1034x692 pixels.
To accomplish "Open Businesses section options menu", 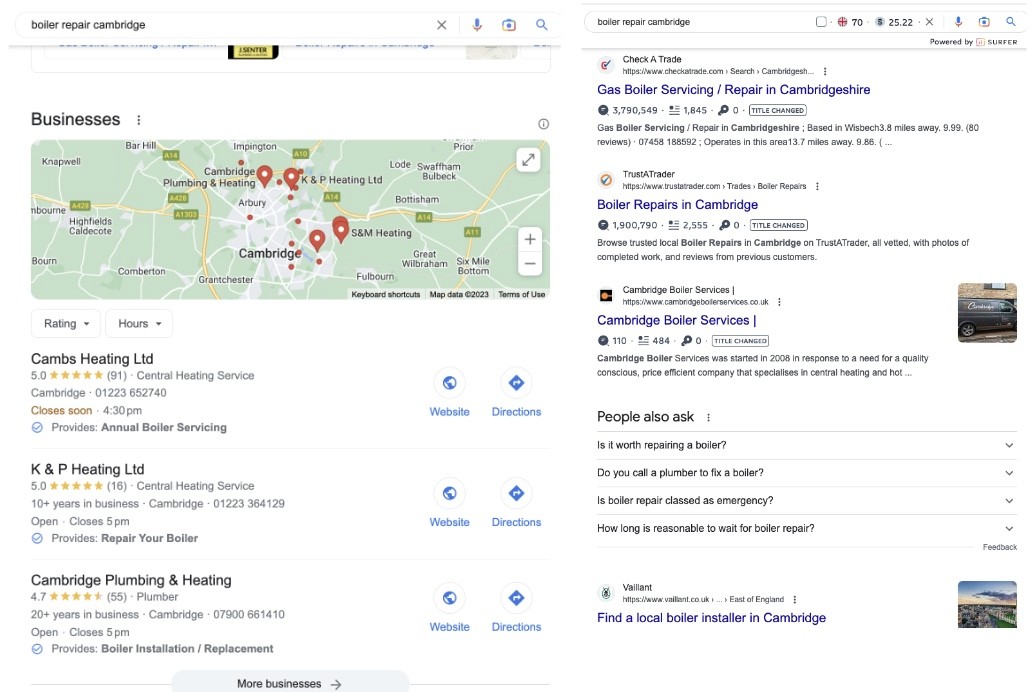I will point(138,120).
